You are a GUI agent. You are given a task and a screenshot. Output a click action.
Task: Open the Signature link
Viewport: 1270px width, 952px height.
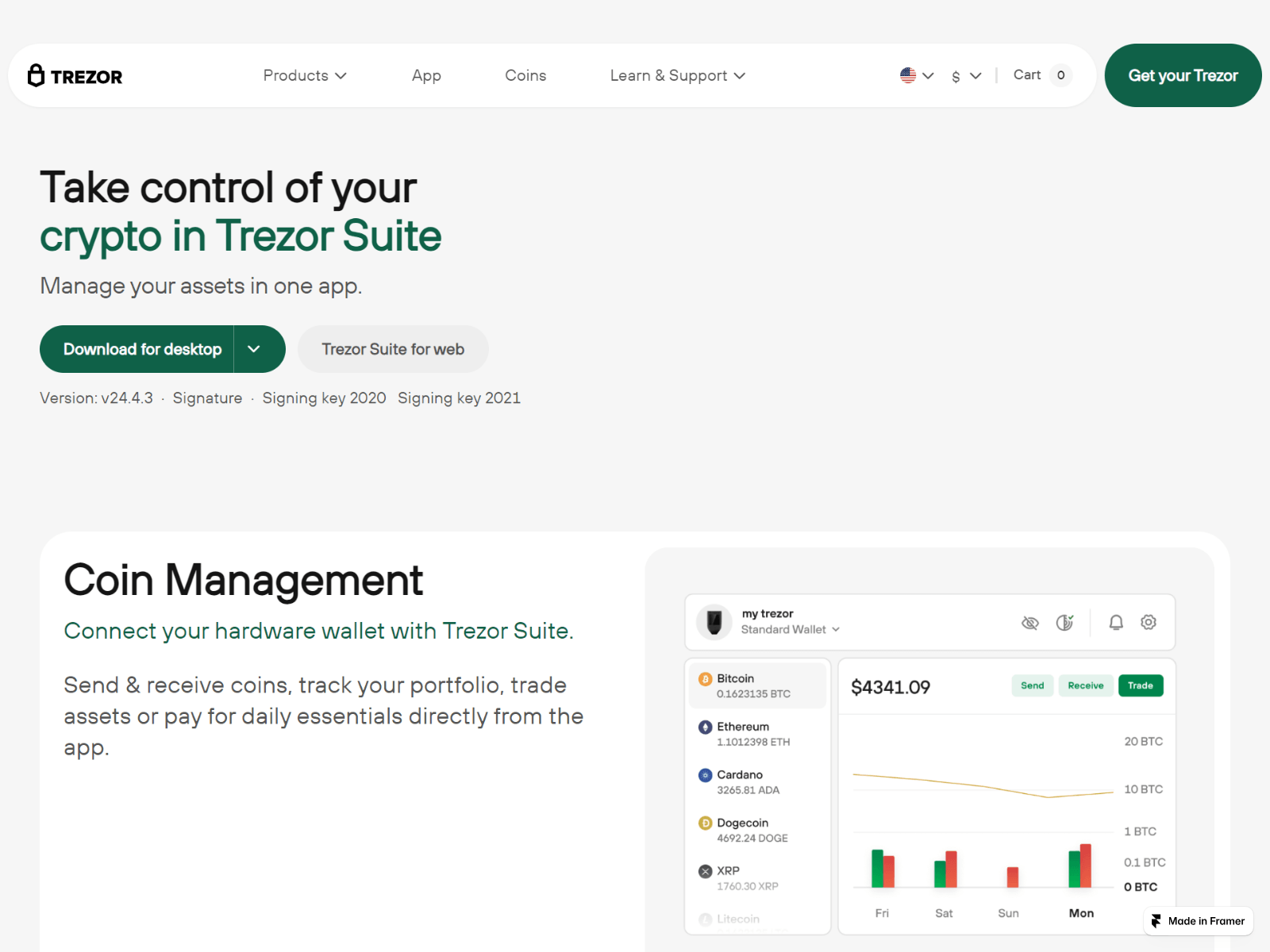click(x=207, y=398)
